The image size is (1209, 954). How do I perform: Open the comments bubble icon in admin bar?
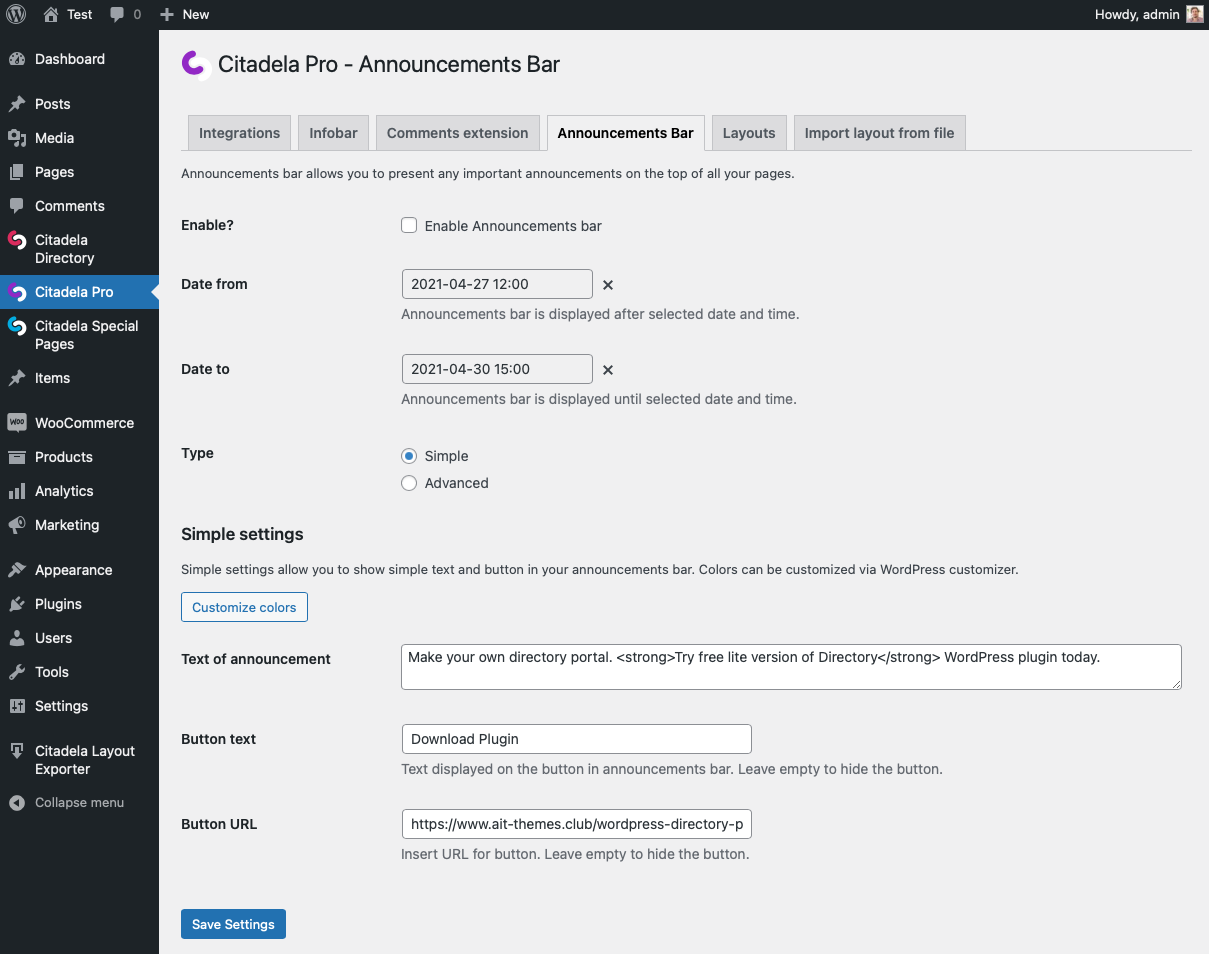pyautogui.click(x=118, y=14)
